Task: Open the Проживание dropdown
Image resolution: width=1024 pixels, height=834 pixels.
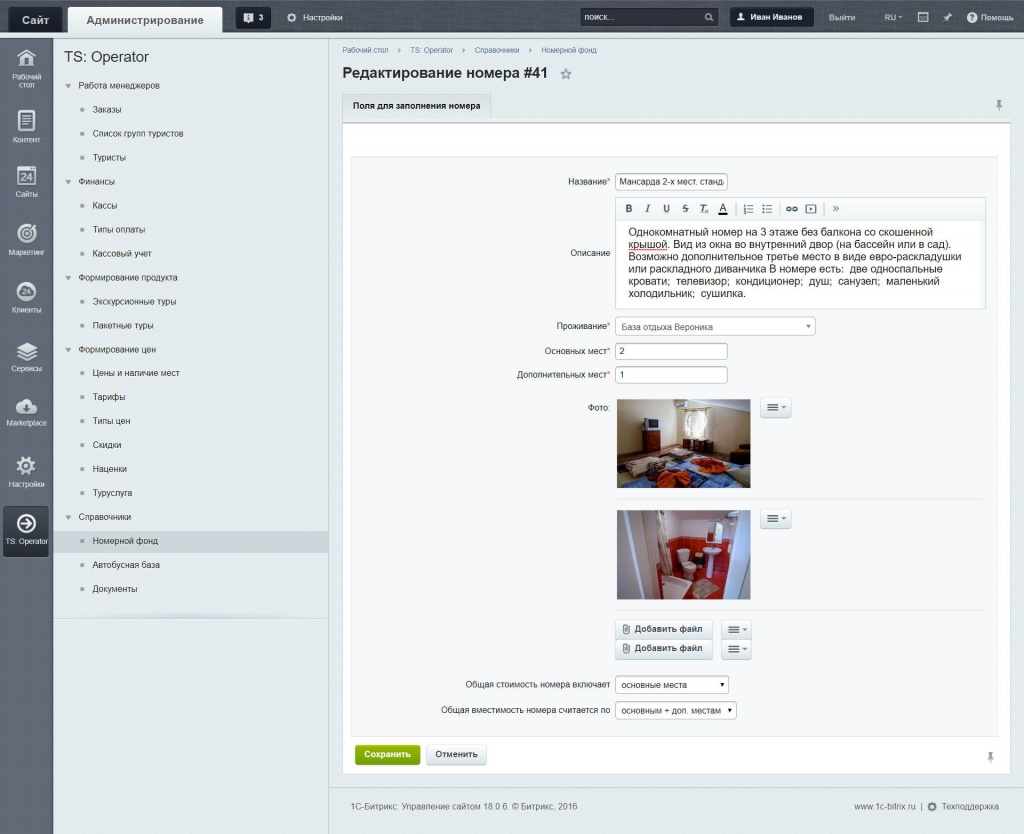Action: [x=715, y=327]
